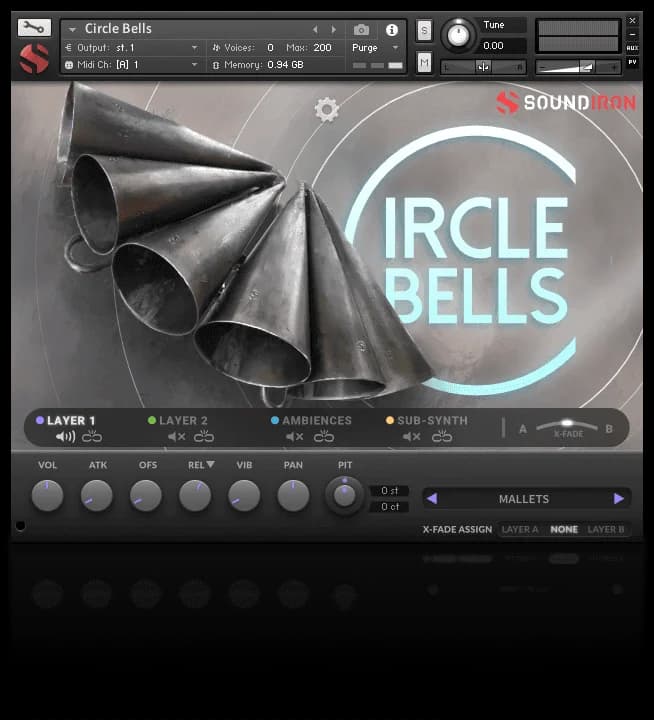Click the 0 ct cents field

tap(389, 506)
